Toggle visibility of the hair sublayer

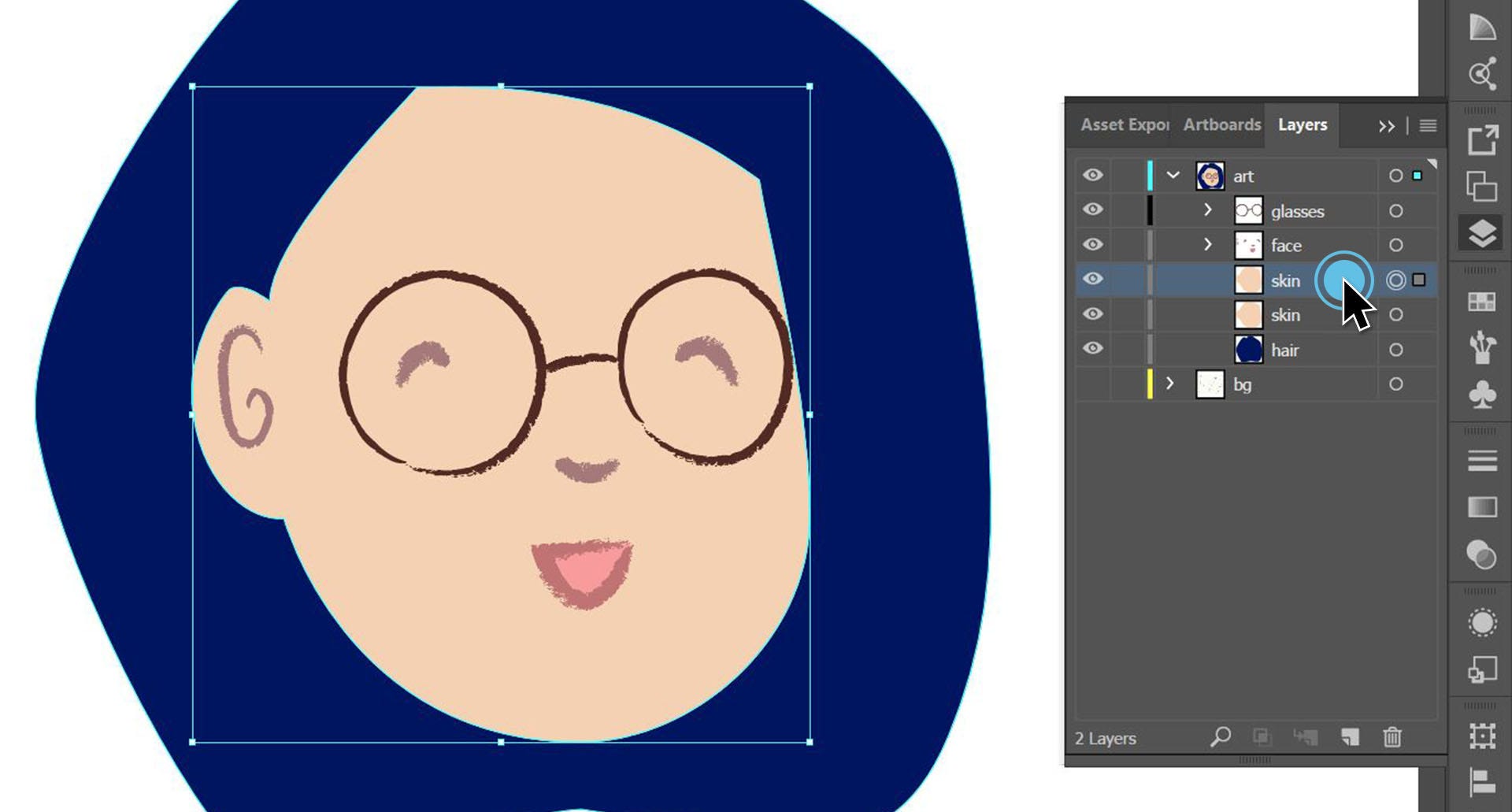click(1093, 349)
